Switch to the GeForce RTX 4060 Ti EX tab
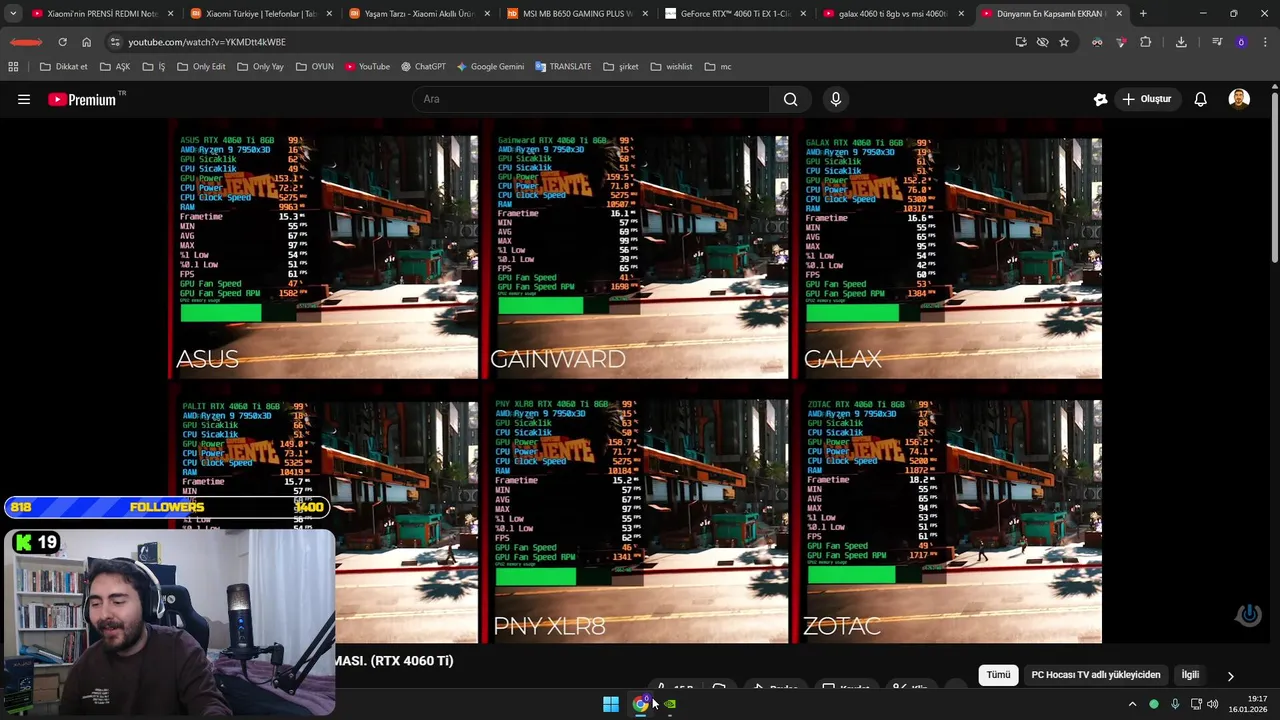This screenshot has height=720, width=1280. tap(735, 14)
